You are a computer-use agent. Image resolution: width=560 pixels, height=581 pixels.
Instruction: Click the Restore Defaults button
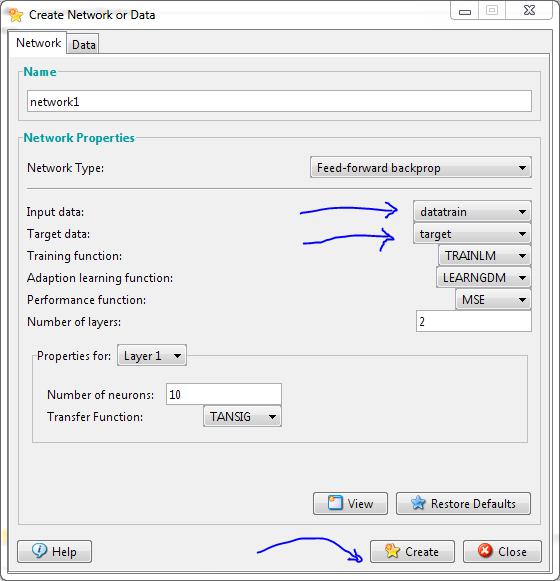click(x=463, y=504)
